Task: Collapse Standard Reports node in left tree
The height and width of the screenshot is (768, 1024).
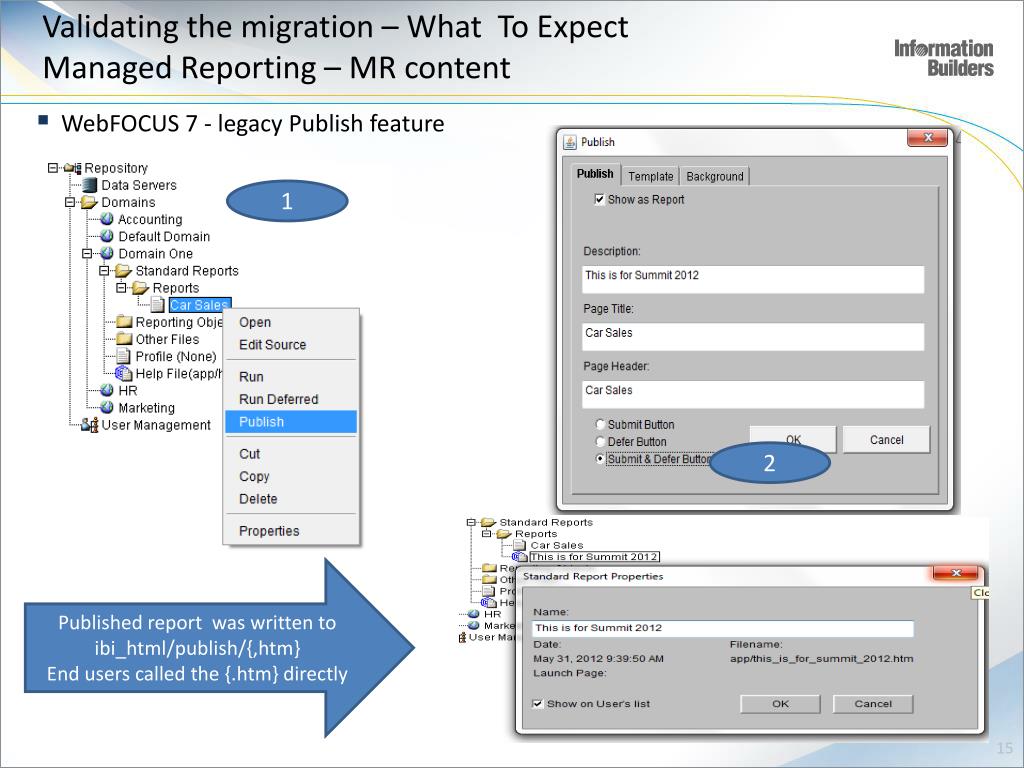Action: coord(104,270)
